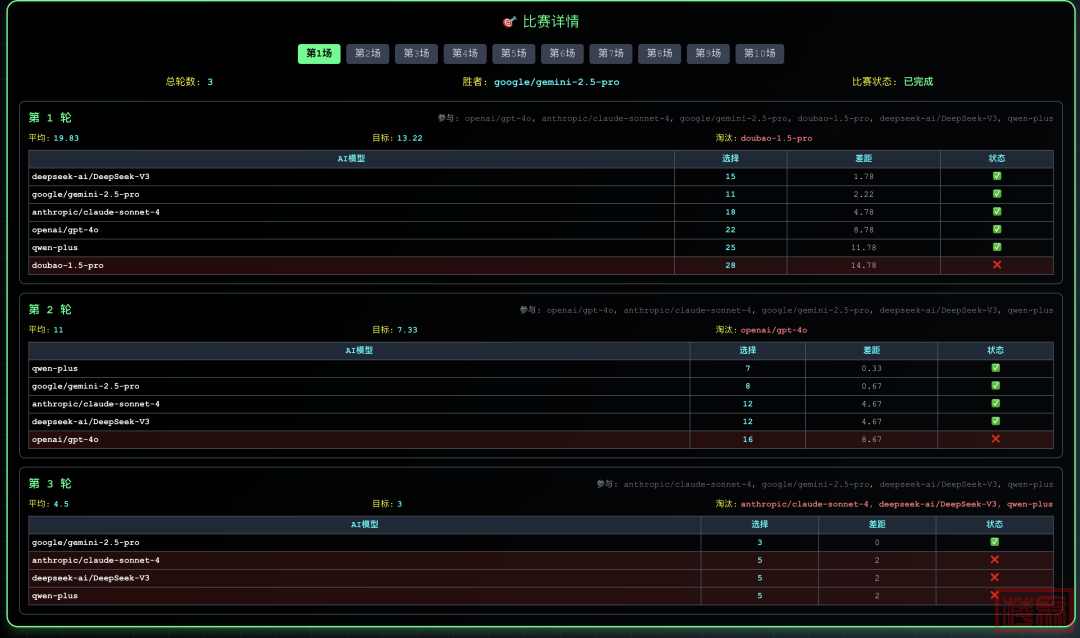The image size is (1080, 638).
Task: Click the target icon beside 比赛详情
Action: 509,22
